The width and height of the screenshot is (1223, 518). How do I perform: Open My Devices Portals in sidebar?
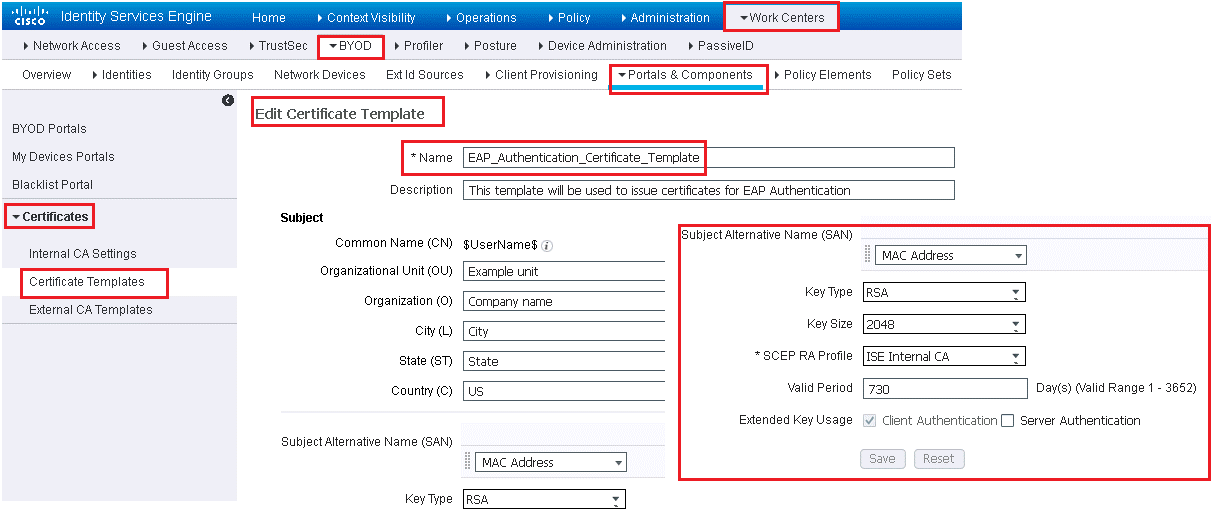click(x=63, y=157)
